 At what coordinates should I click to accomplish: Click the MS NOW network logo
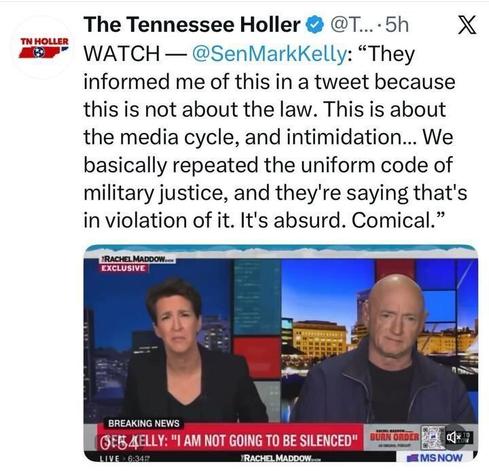tap(435, 457)
